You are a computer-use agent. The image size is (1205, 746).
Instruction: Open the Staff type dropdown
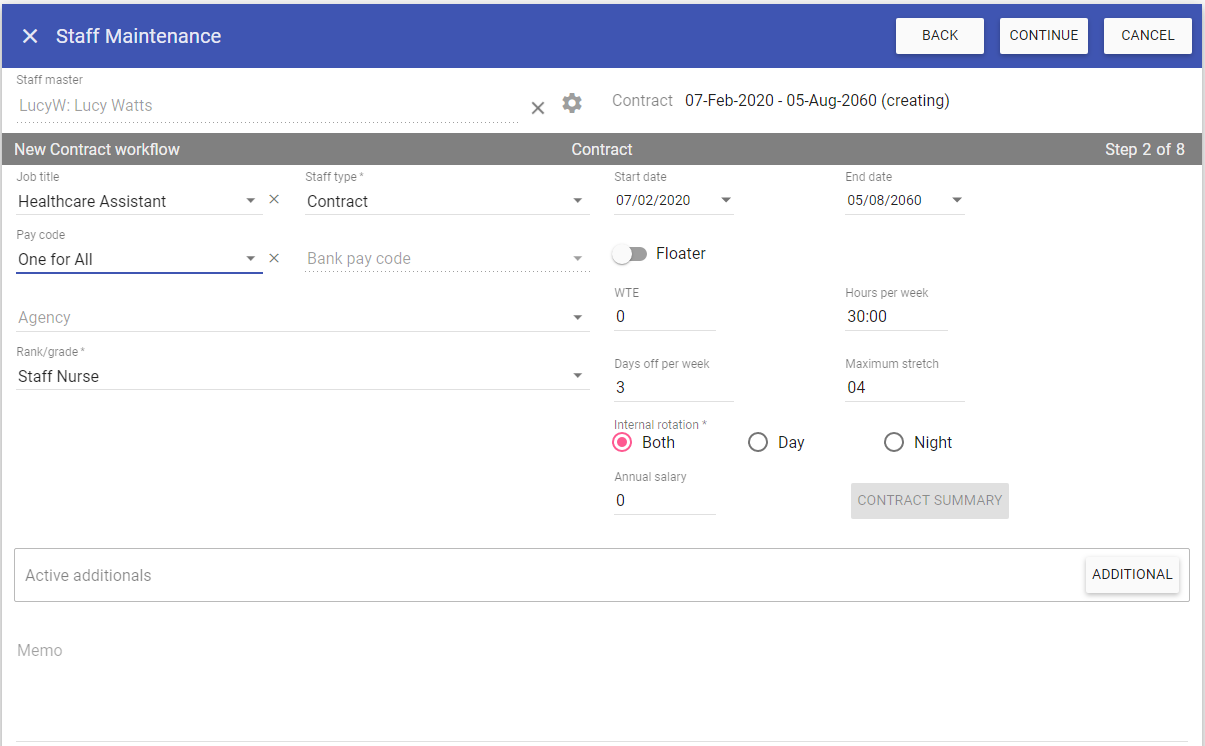578,201
